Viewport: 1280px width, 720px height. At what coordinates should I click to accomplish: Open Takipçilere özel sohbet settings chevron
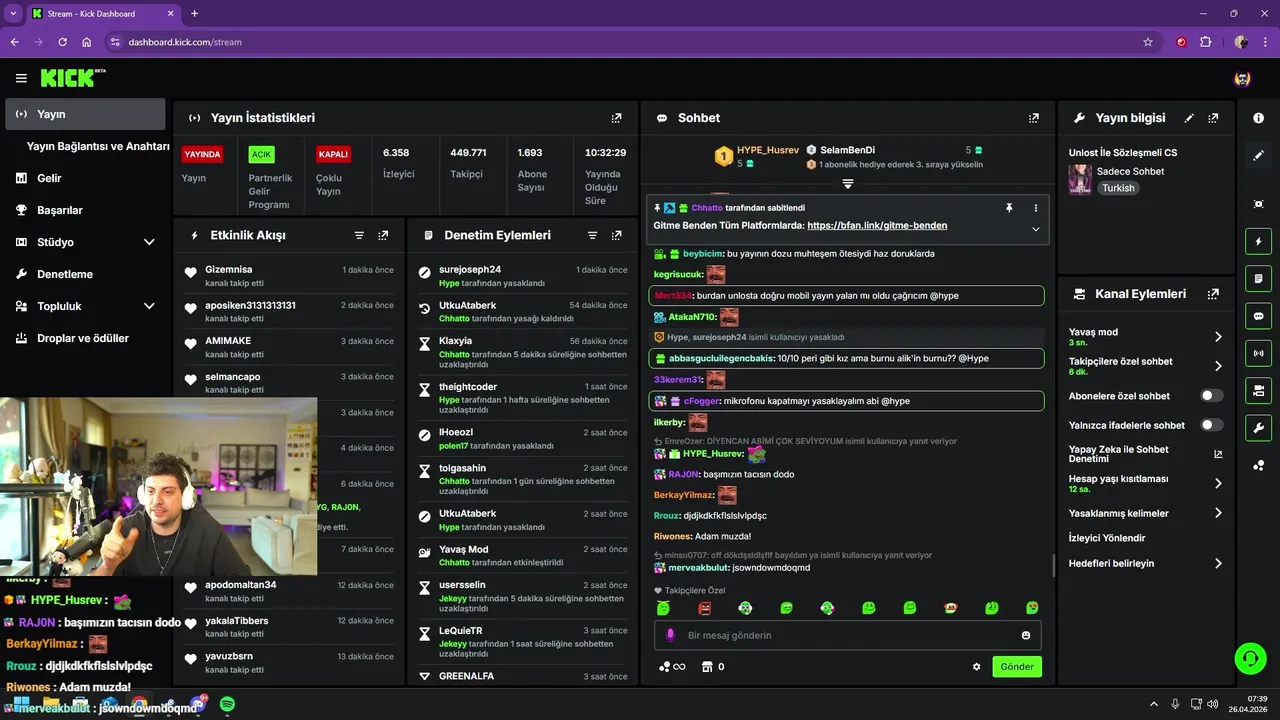pyautogui.click(x=1218, y=366)
